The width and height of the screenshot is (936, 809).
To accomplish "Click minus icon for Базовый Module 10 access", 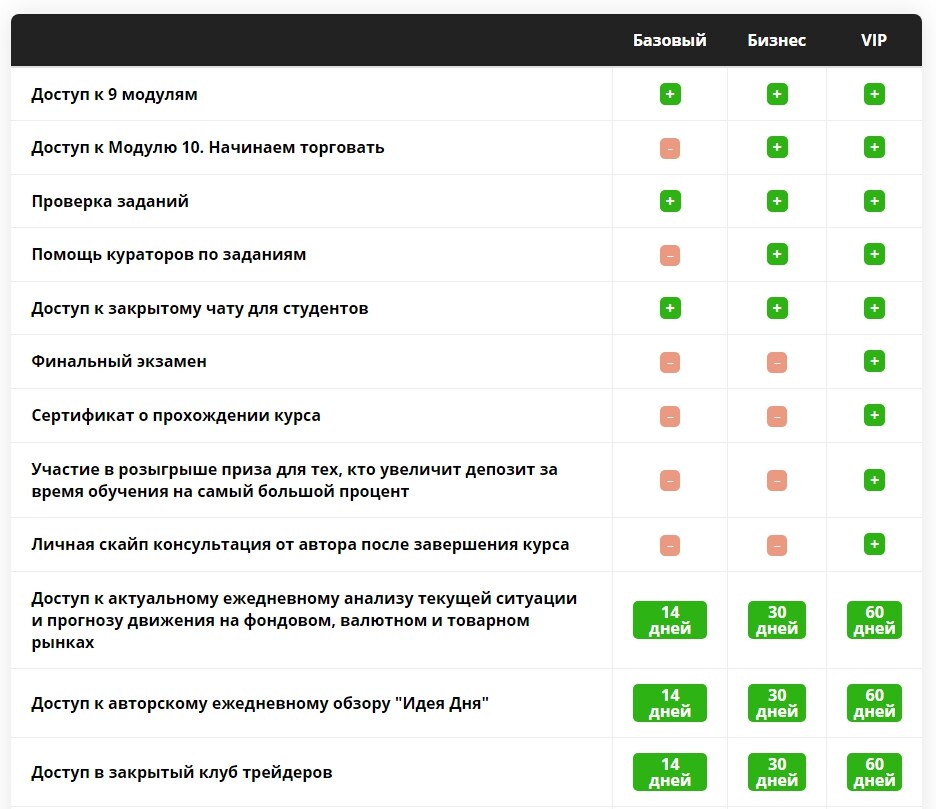I will pyautogui.click(x=670, y=148).
